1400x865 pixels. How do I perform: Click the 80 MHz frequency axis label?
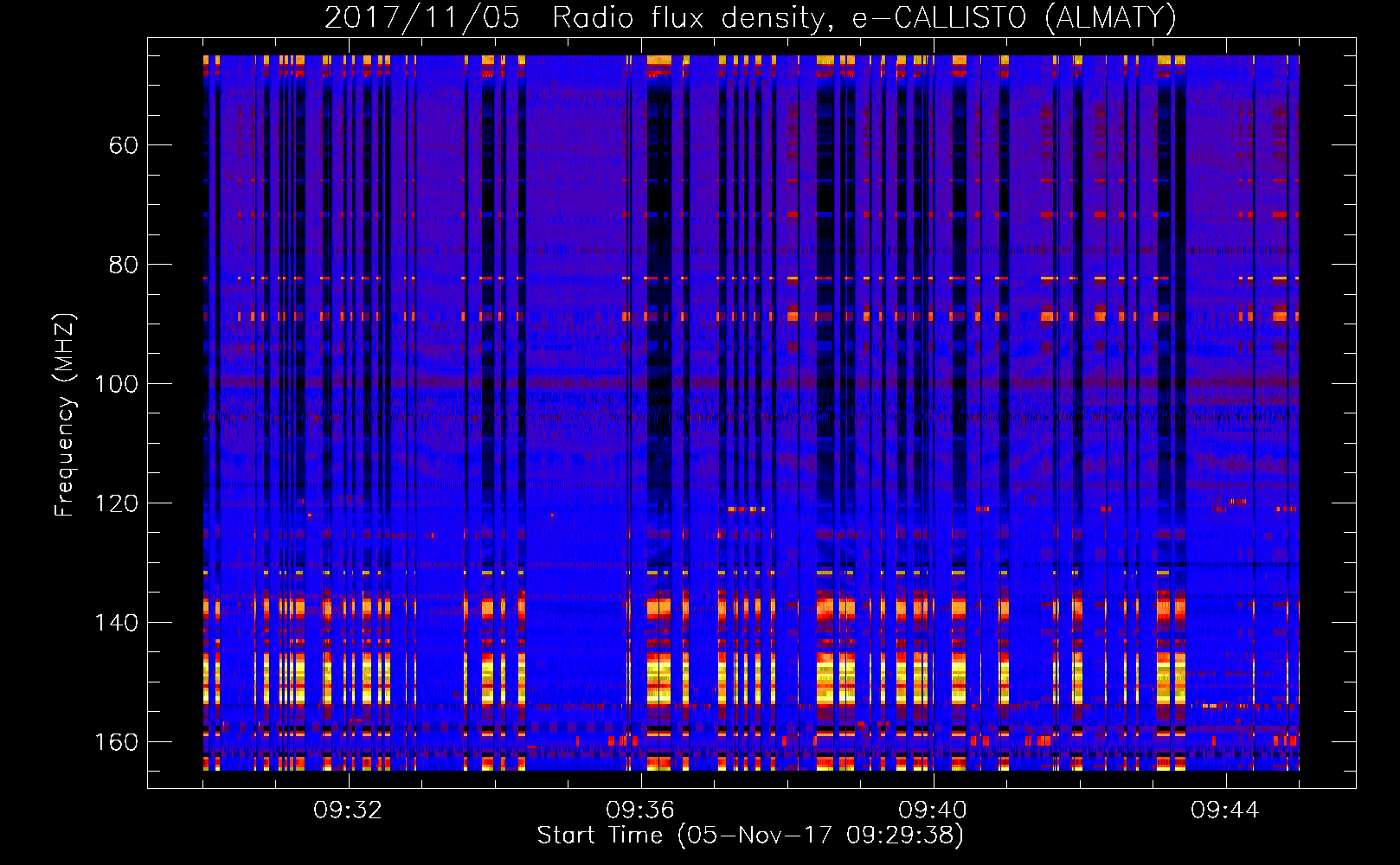[x=123, y=265]
